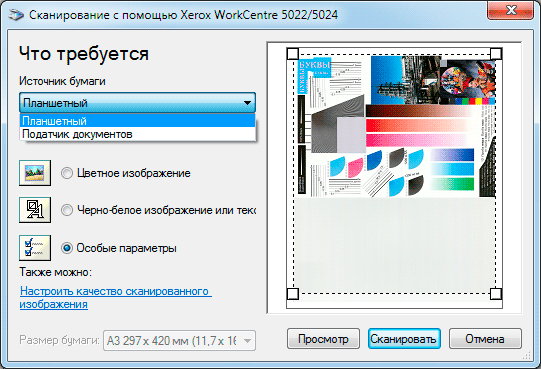Click the custom settings checklist icon

35,248
